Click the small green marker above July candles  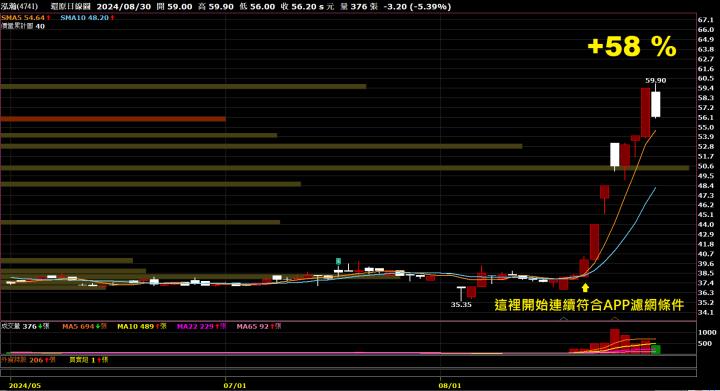tap(338, 261)
